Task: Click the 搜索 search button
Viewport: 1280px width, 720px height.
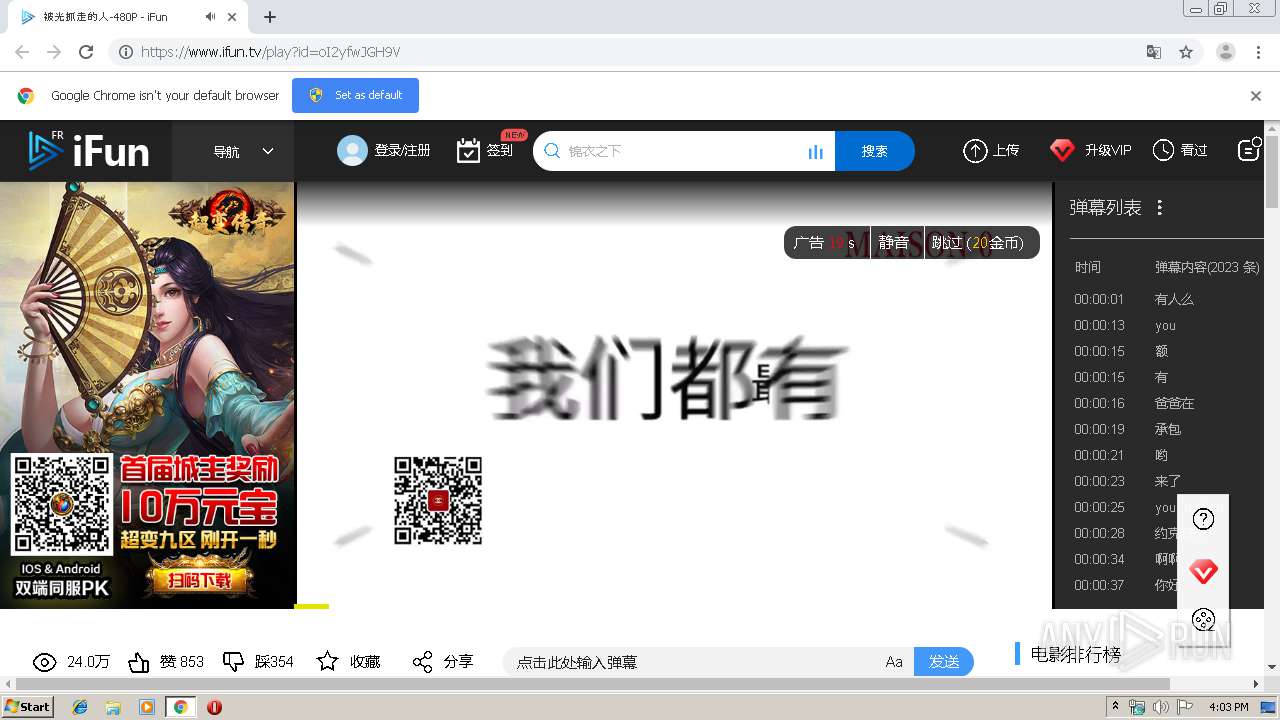Action: 874,151
